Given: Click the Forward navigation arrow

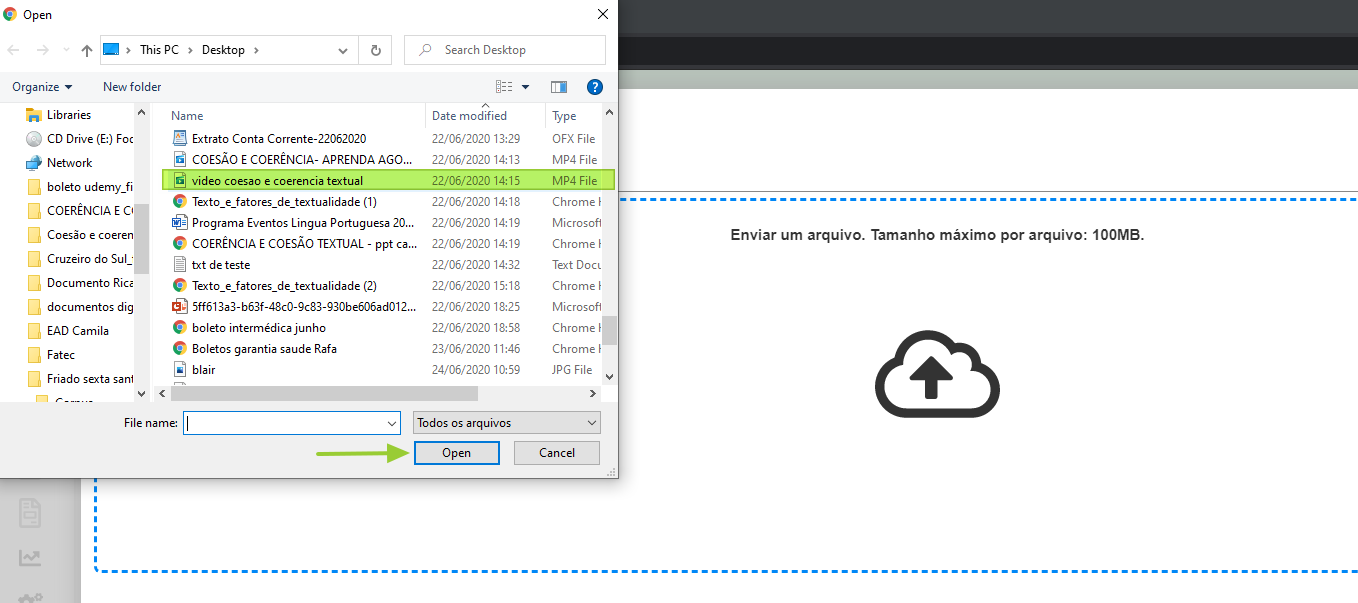Looking at the screenshot, I should (x=42, y=50).
